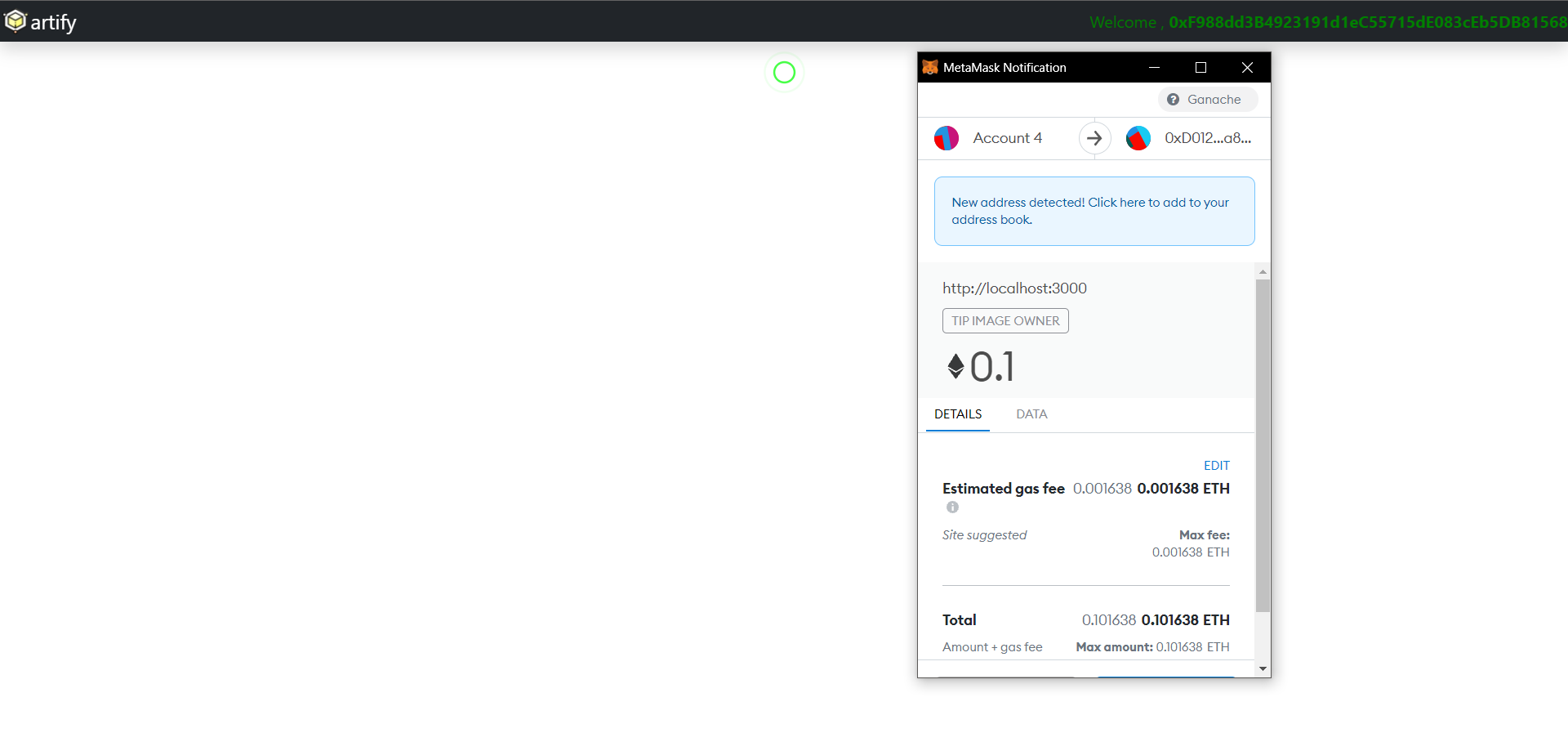Click the MetaMask vertical scrollbar thumb
Screen dimensions: 1568x733
point(1263,445)
